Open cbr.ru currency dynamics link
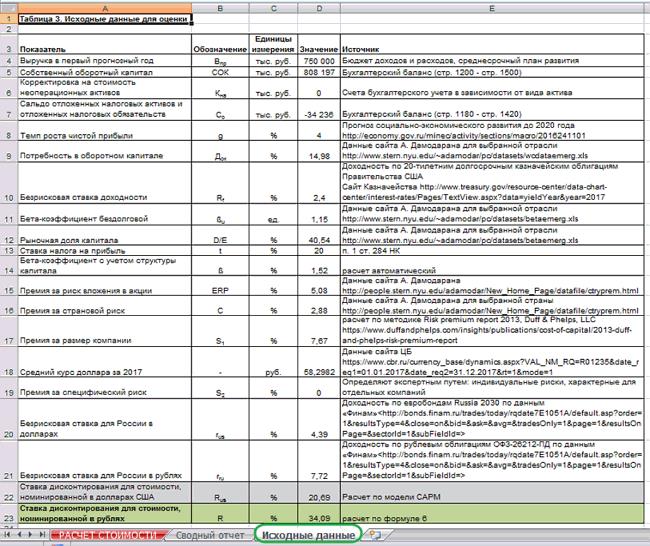This screenshot has width=650, height=546. [490, 367]
